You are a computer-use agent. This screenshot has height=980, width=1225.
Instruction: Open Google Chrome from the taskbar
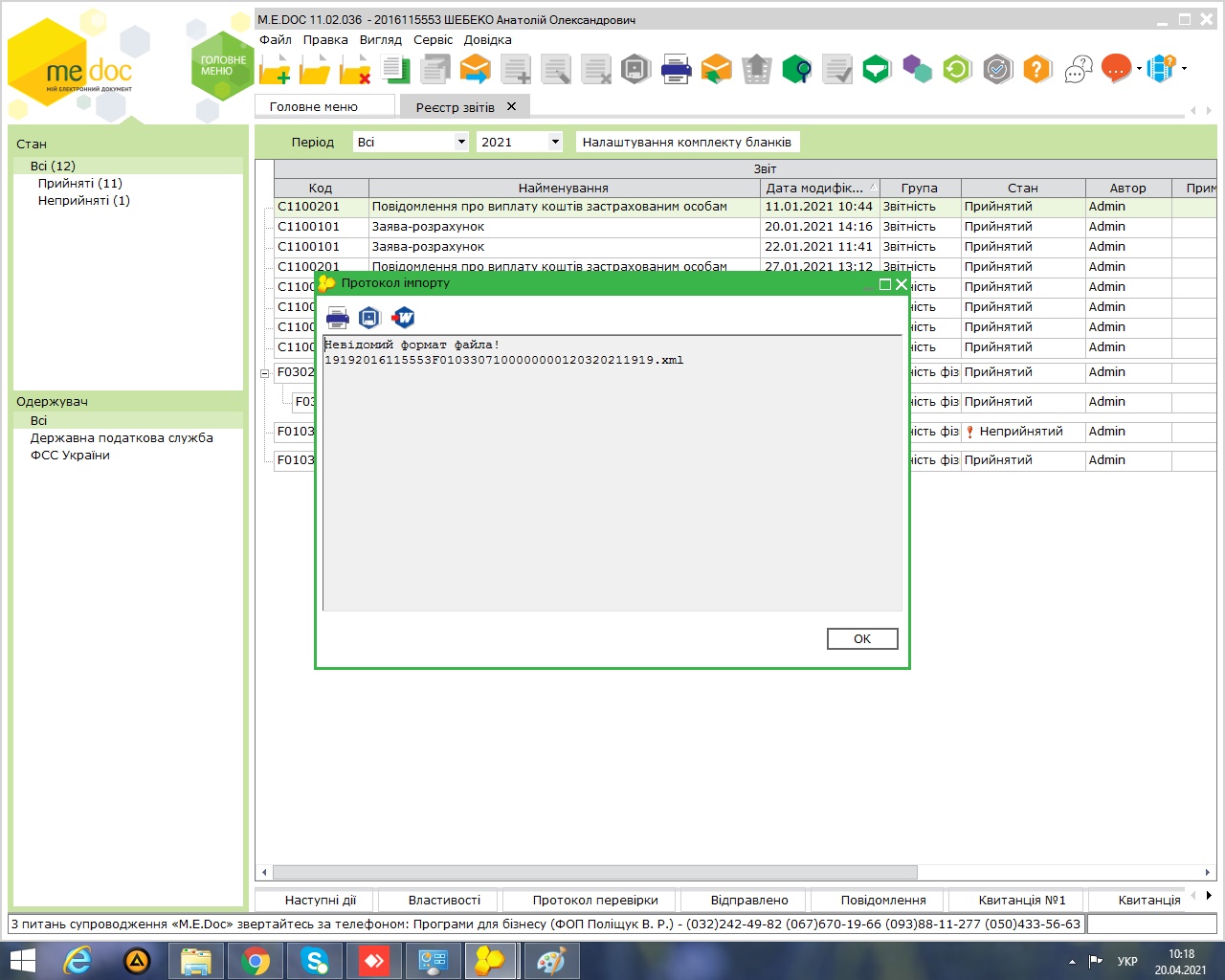tap(255, 960)
